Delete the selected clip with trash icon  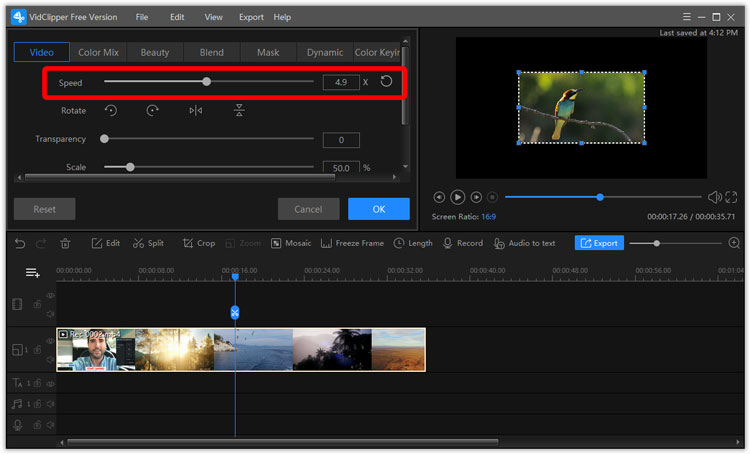66,244
